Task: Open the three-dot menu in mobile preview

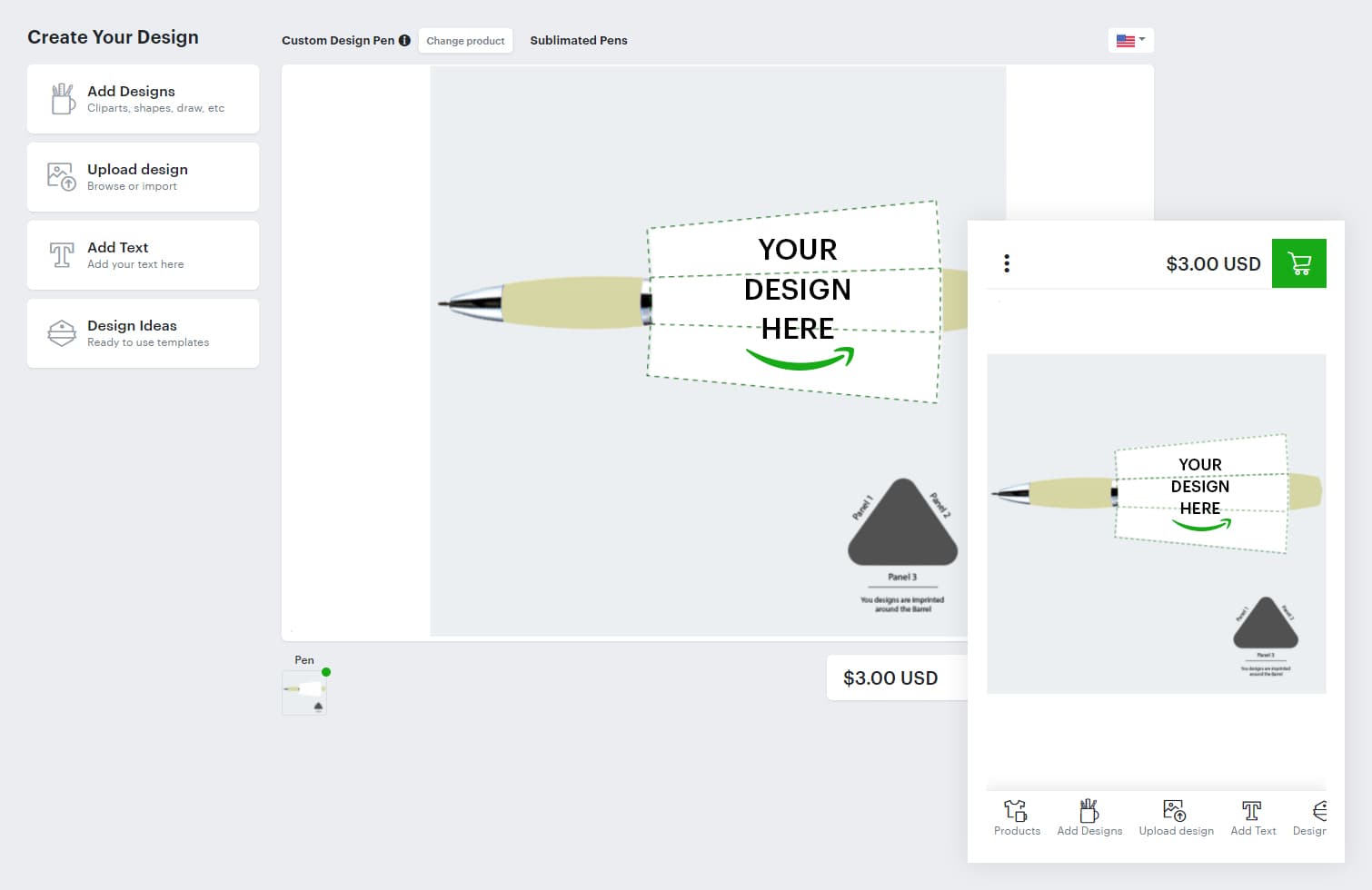Action: pos(1006,262)
